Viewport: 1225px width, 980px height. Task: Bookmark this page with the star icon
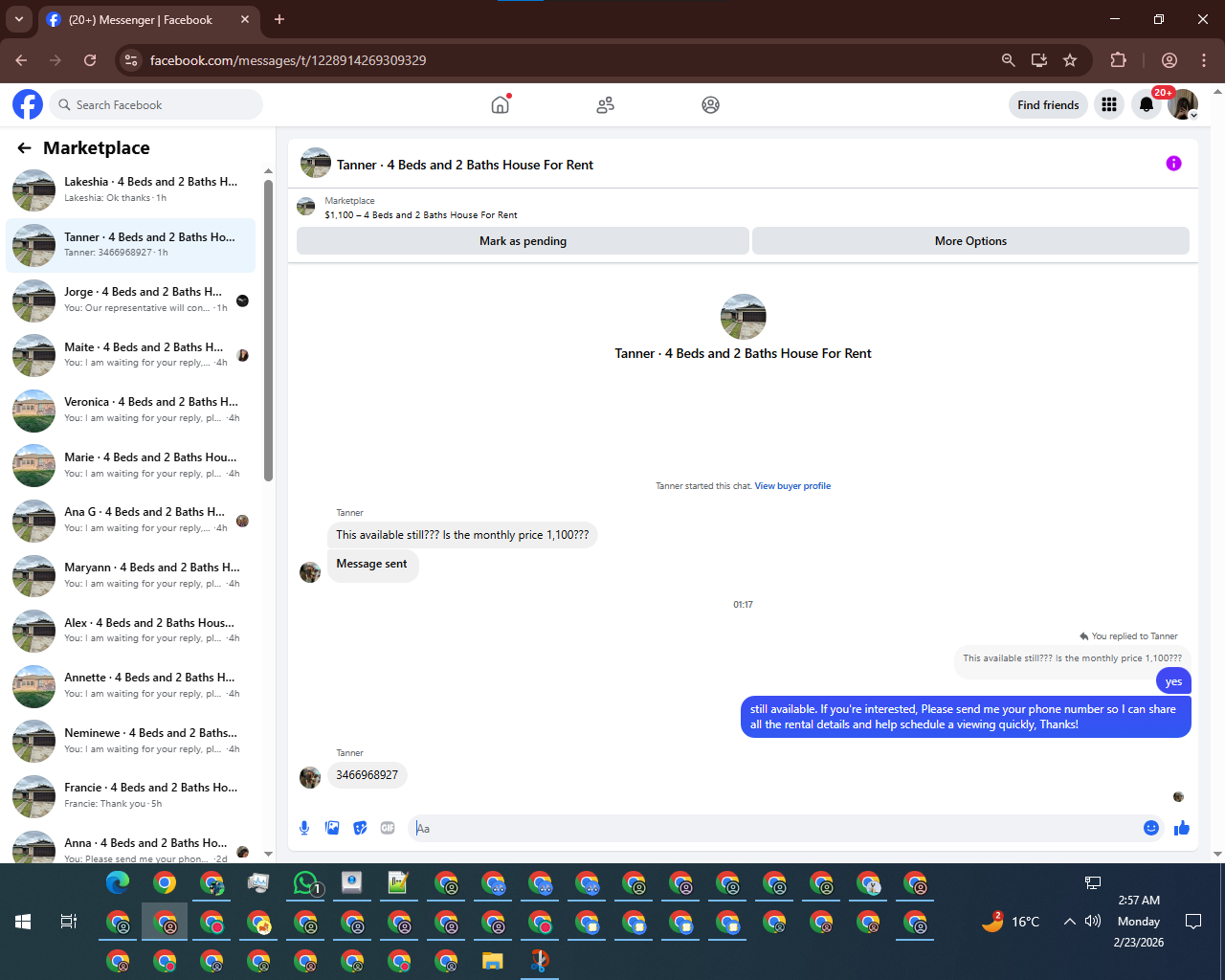pos(1070,60)
